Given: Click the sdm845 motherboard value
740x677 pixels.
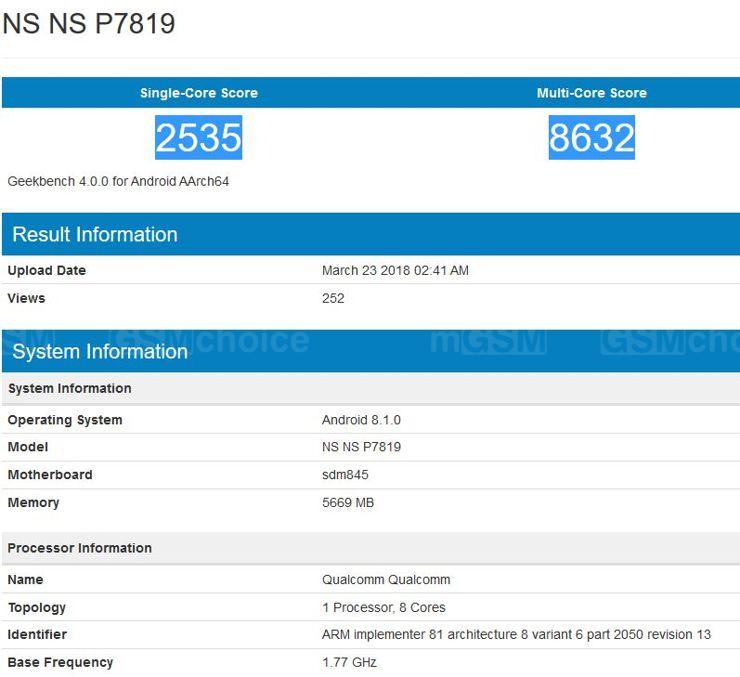Looking at the screenshot, I should (345, 475).
